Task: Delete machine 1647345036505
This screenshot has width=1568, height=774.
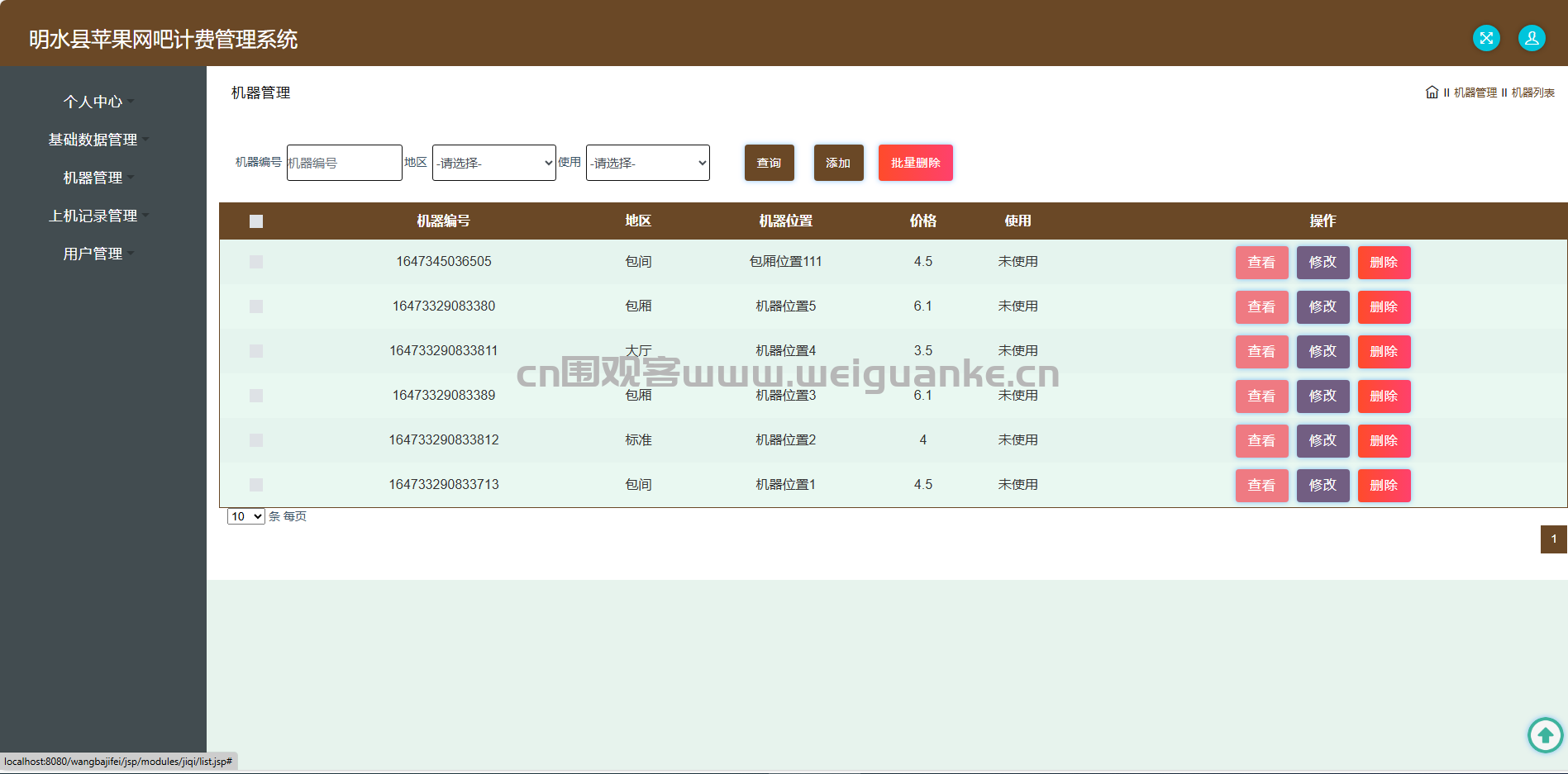Action: tap(1385, 263)
